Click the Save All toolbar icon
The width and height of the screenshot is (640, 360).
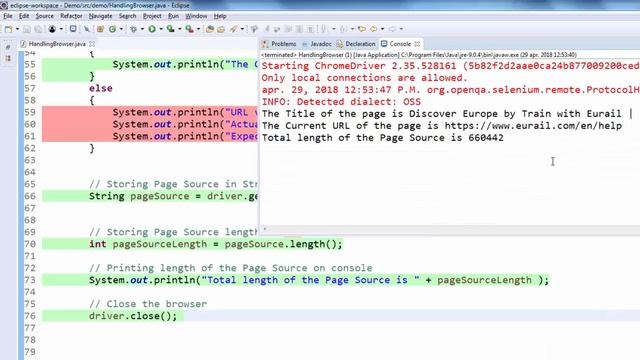pos(38,29)
